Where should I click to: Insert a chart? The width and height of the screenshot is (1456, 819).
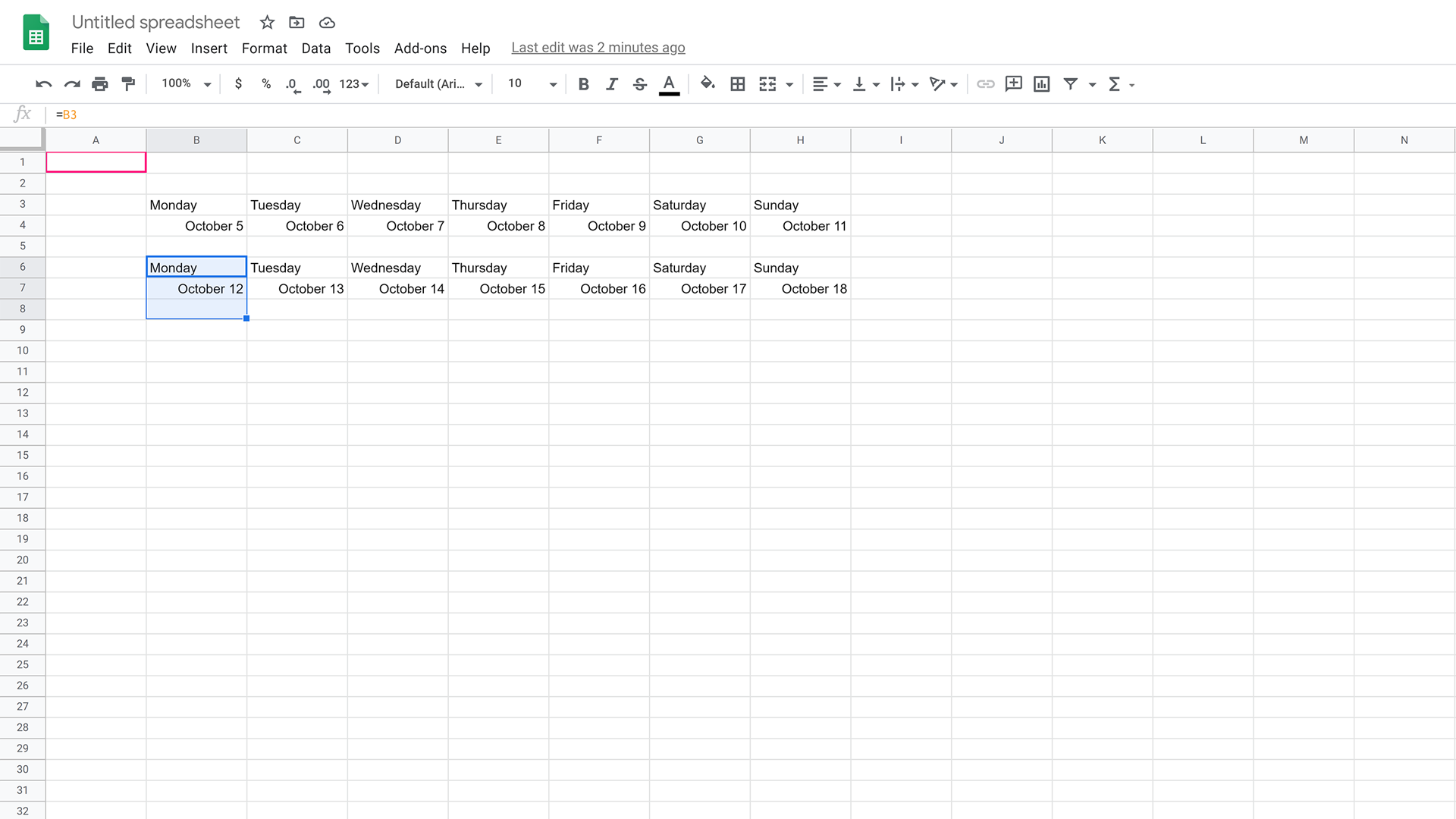click(1040, 83)
